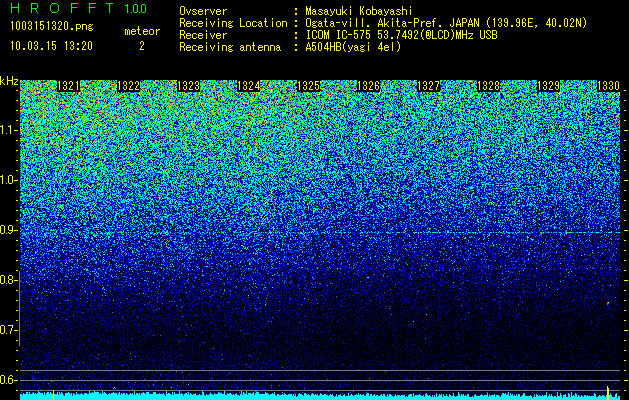Click receiver value ICOM IC-575 53.7492 MHz
The width and height of the screenshot is (629, 400).
click(x=401, y=35)
